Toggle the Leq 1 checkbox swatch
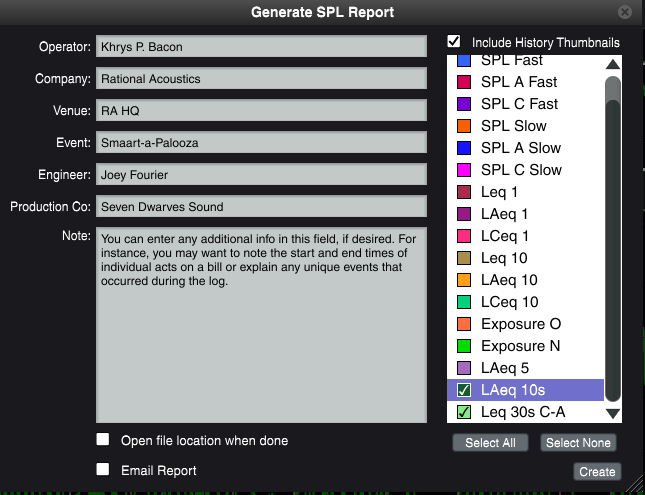The image size is (645, 495). coord(464,192)
